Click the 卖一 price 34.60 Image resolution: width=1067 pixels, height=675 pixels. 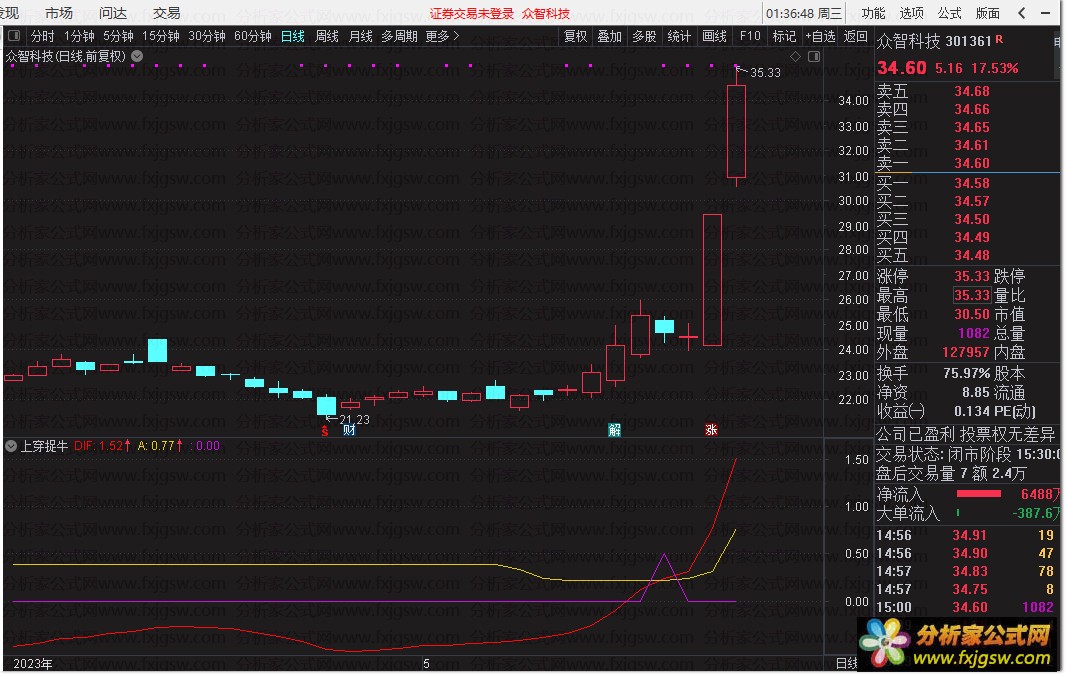click(972, 163)
